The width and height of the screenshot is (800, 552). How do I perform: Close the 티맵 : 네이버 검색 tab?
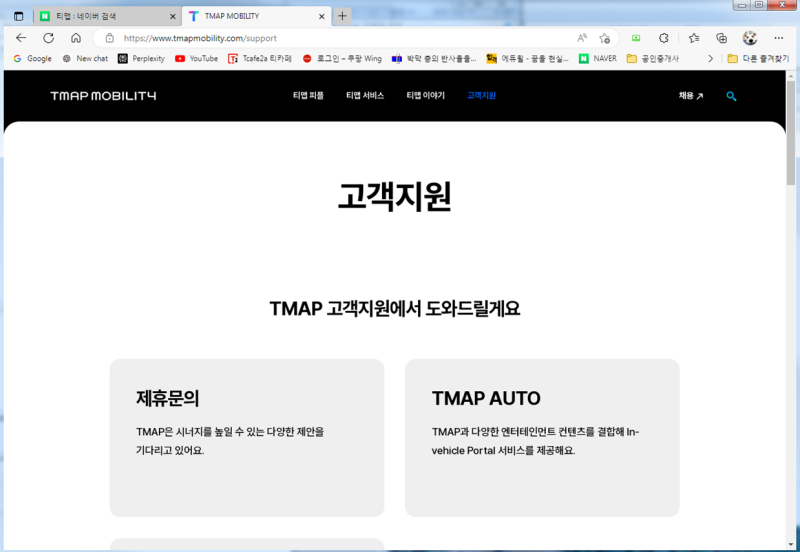coord(172,16)
